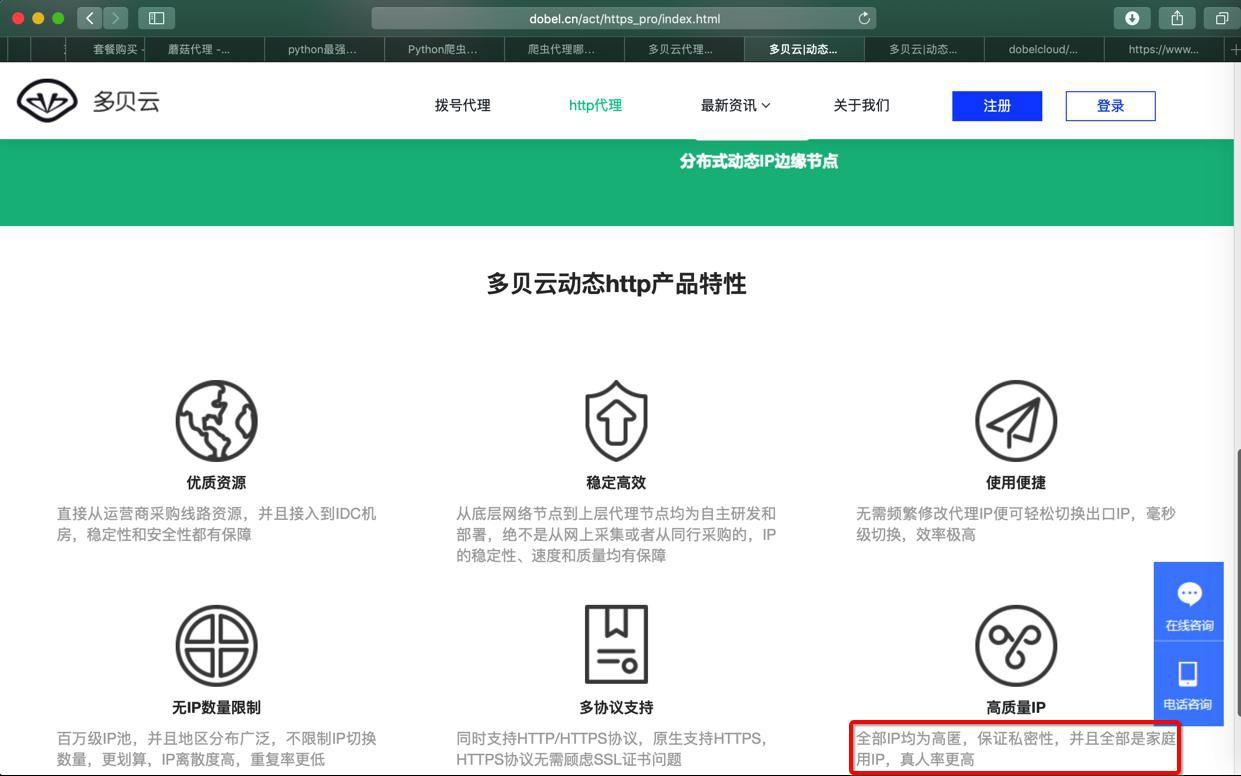Open the 拨号代理 nav item

[463, 105]
